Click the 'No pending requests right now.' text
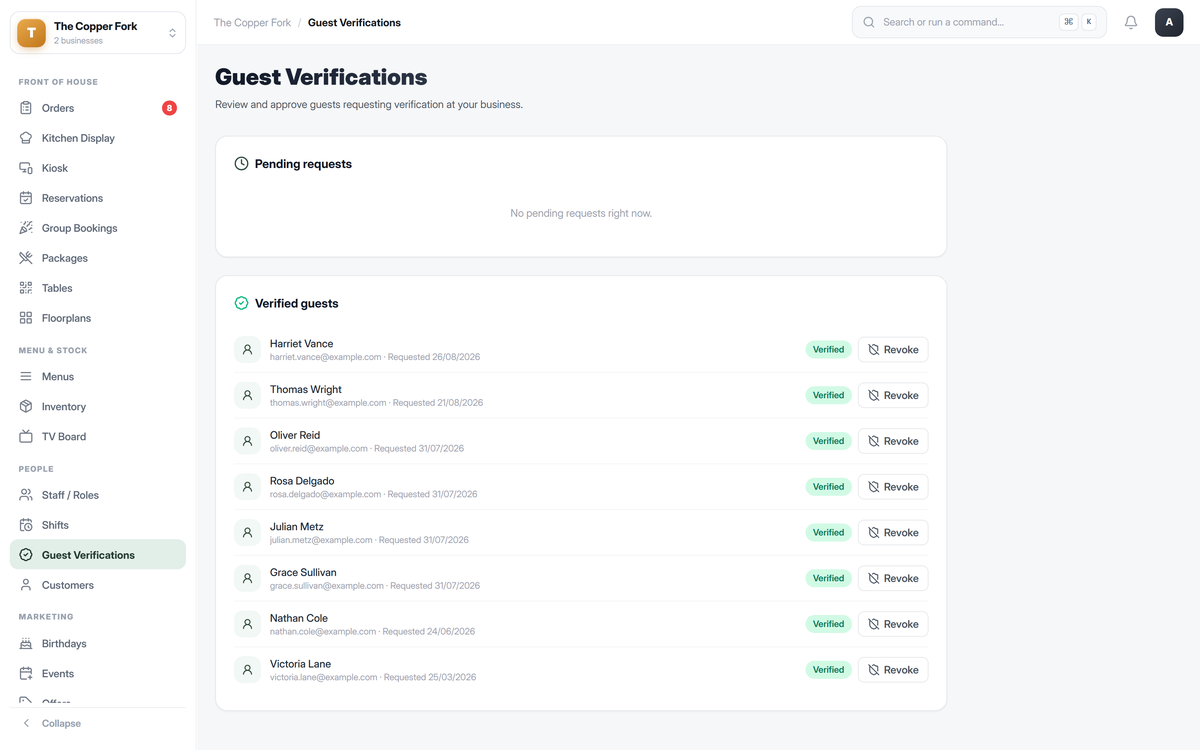 pos(581,213)
